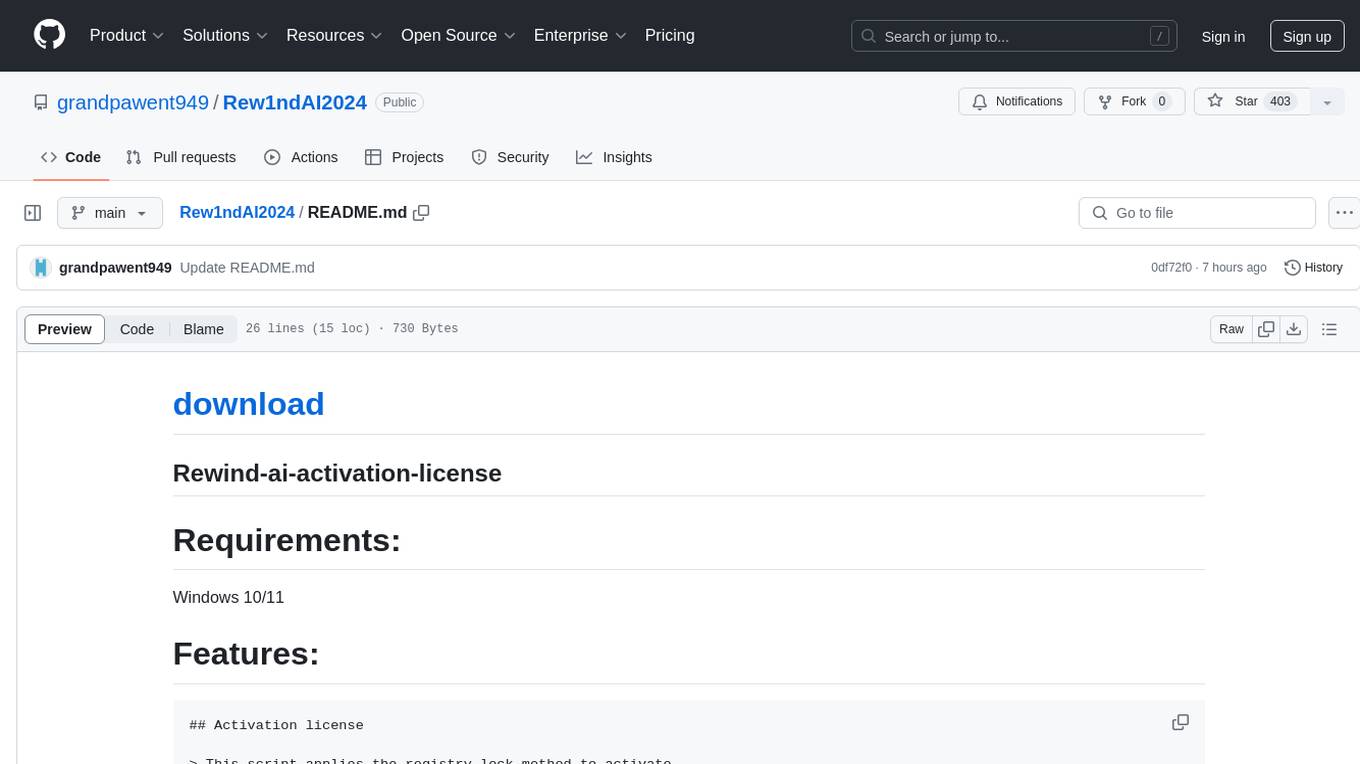This screenshot has width=1360, height=764.
Task: Expand the Resources menu
Action: point(334,35)
